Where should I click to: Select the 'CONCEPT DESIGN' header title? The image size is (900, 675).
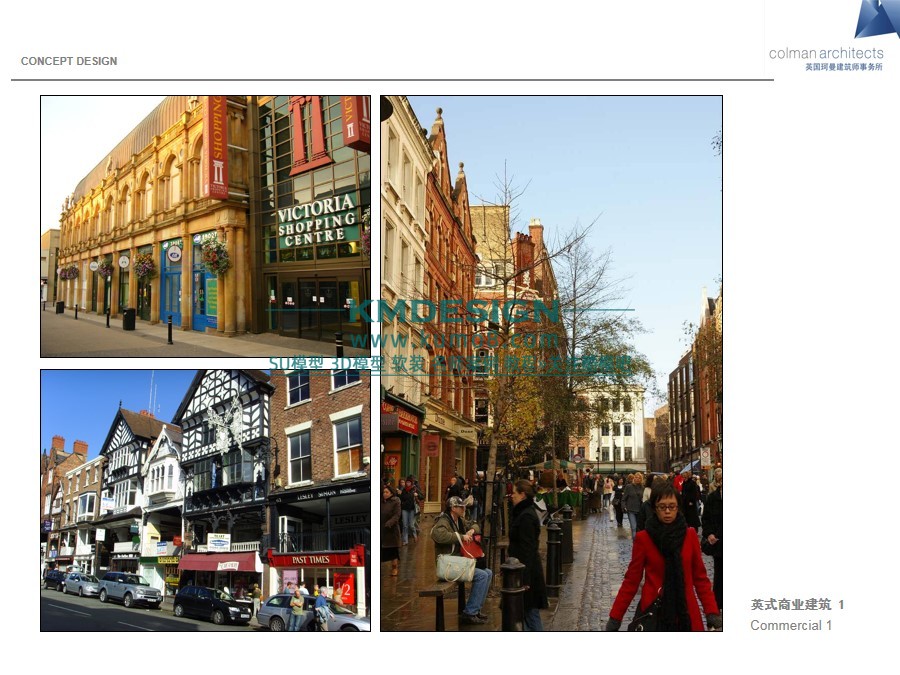click(69, 61)
